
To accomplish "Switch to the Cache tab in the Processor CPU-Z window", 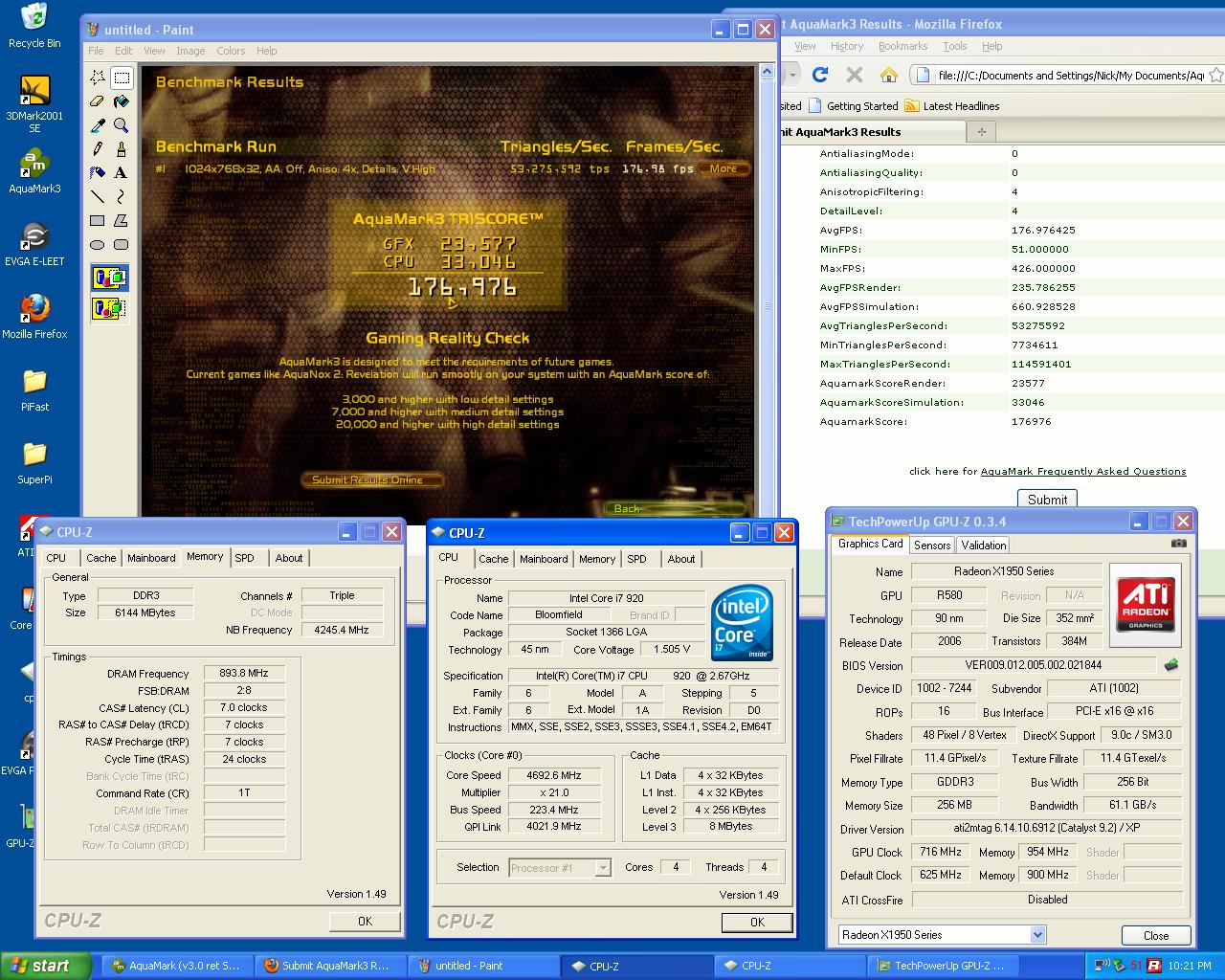I will pos(494,559).
